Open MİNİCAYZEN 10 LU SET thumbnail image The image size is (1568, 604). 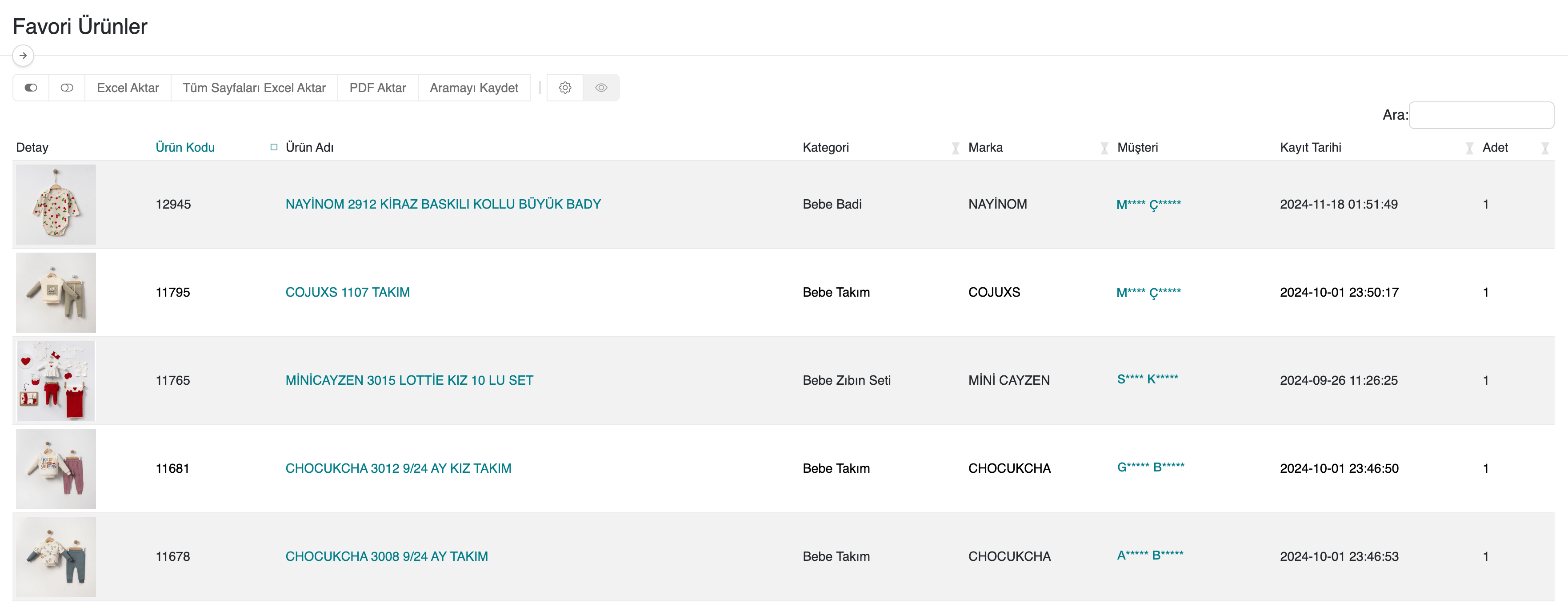[56, 381]
